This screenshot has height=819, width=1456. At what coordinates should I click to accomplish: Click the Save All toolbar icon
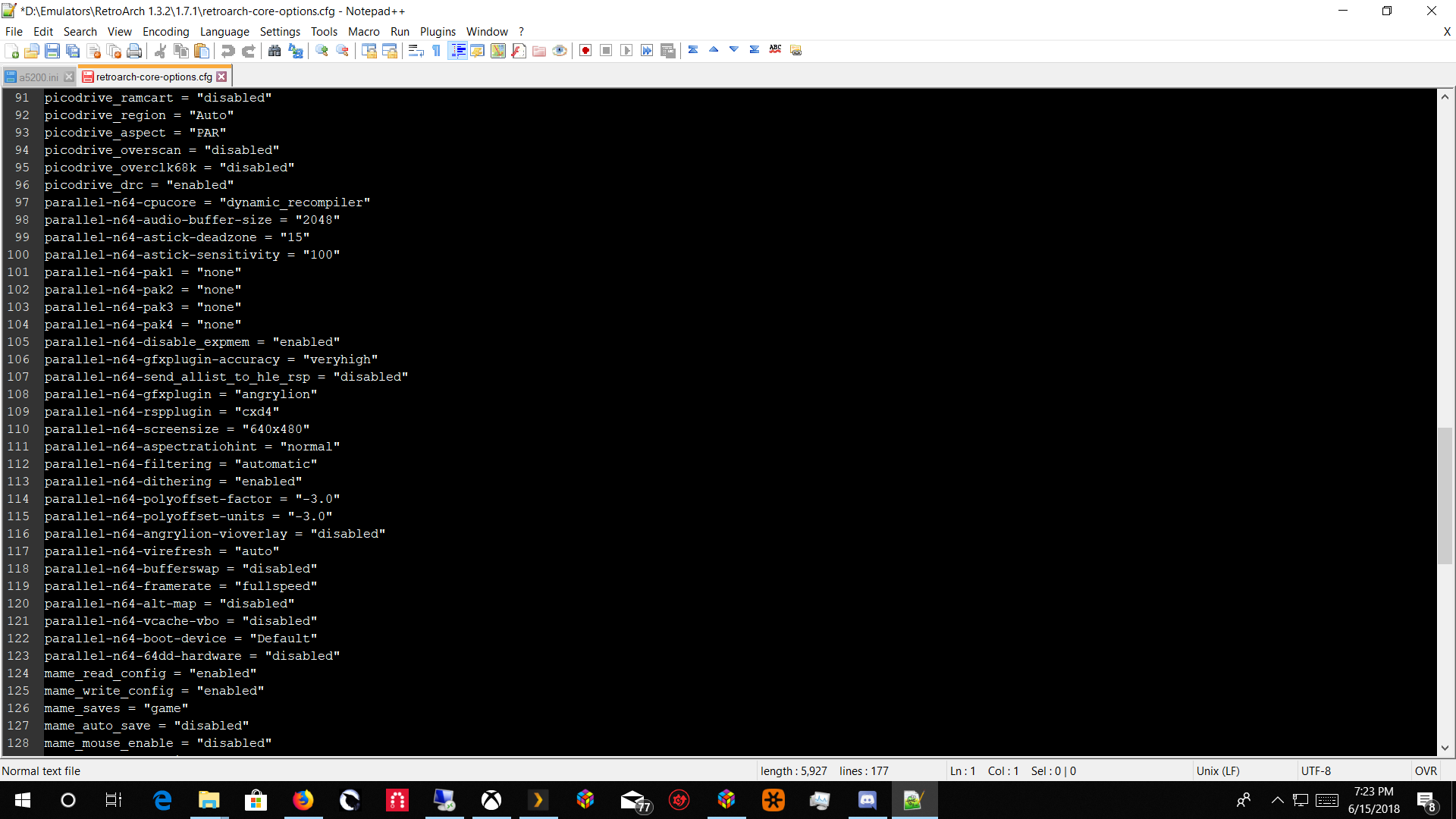click(73, 51)
